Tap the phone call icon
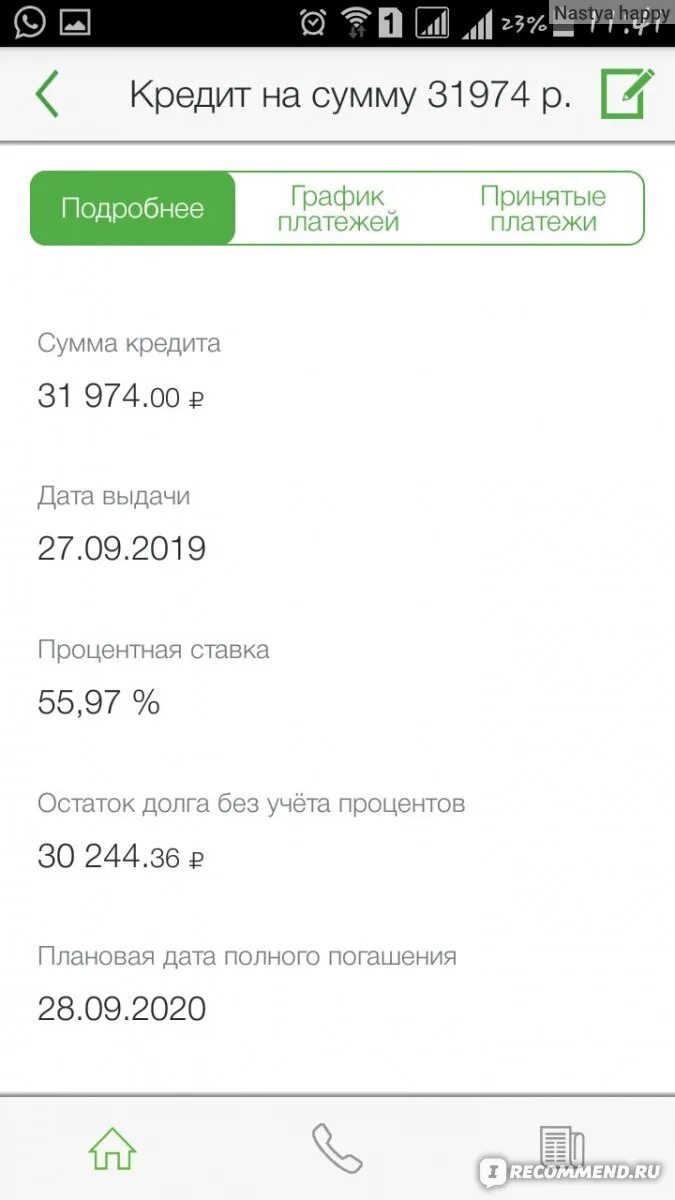675x1200 pixels. [337, 1148]
